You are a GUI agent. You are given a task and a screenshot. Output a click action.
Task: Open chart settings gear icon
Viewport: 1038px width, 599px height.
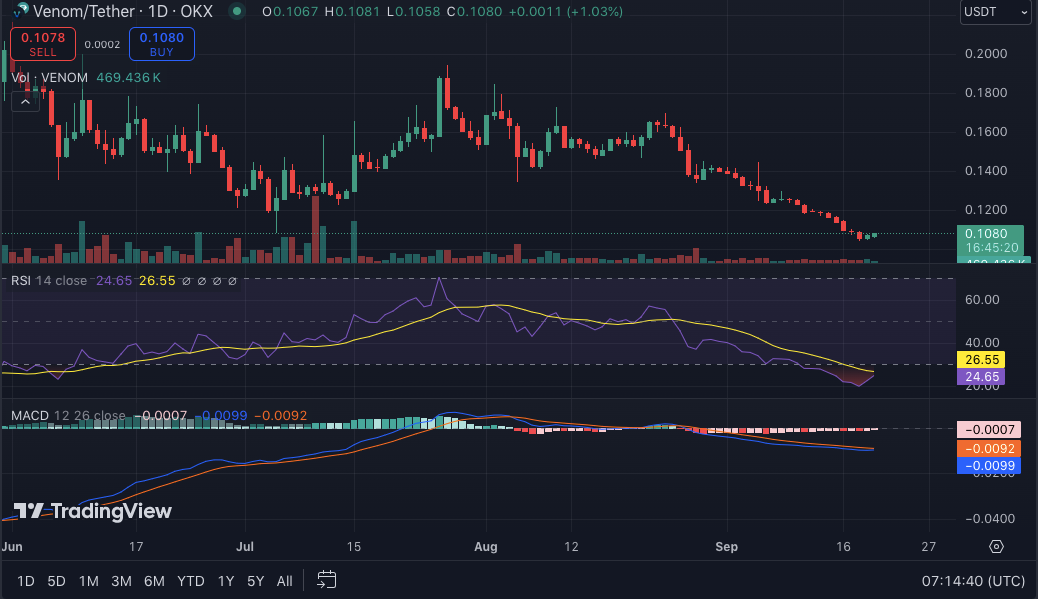point(996,547)
